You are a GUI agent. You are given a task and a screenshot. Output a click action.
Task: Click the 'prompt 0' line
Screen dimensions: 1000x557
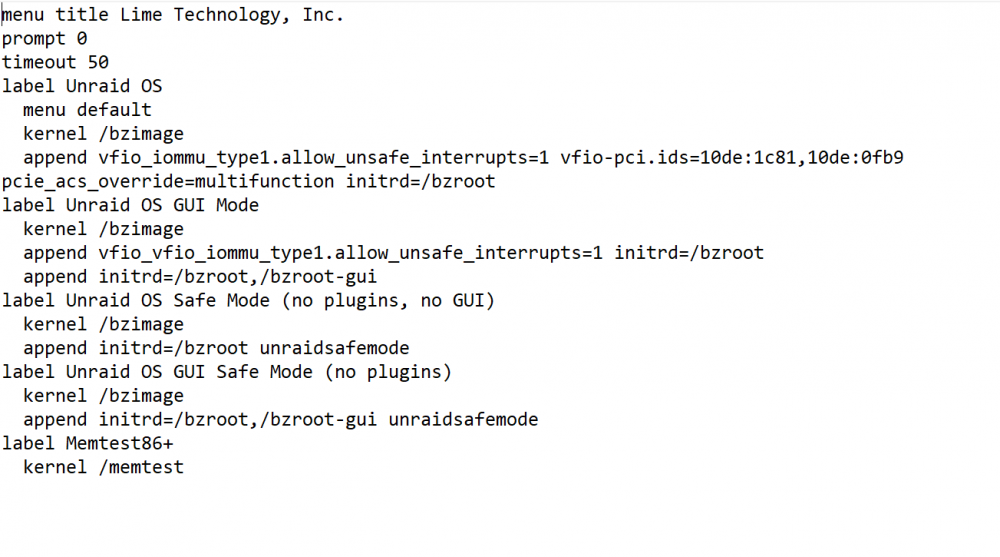coord(45,39)
